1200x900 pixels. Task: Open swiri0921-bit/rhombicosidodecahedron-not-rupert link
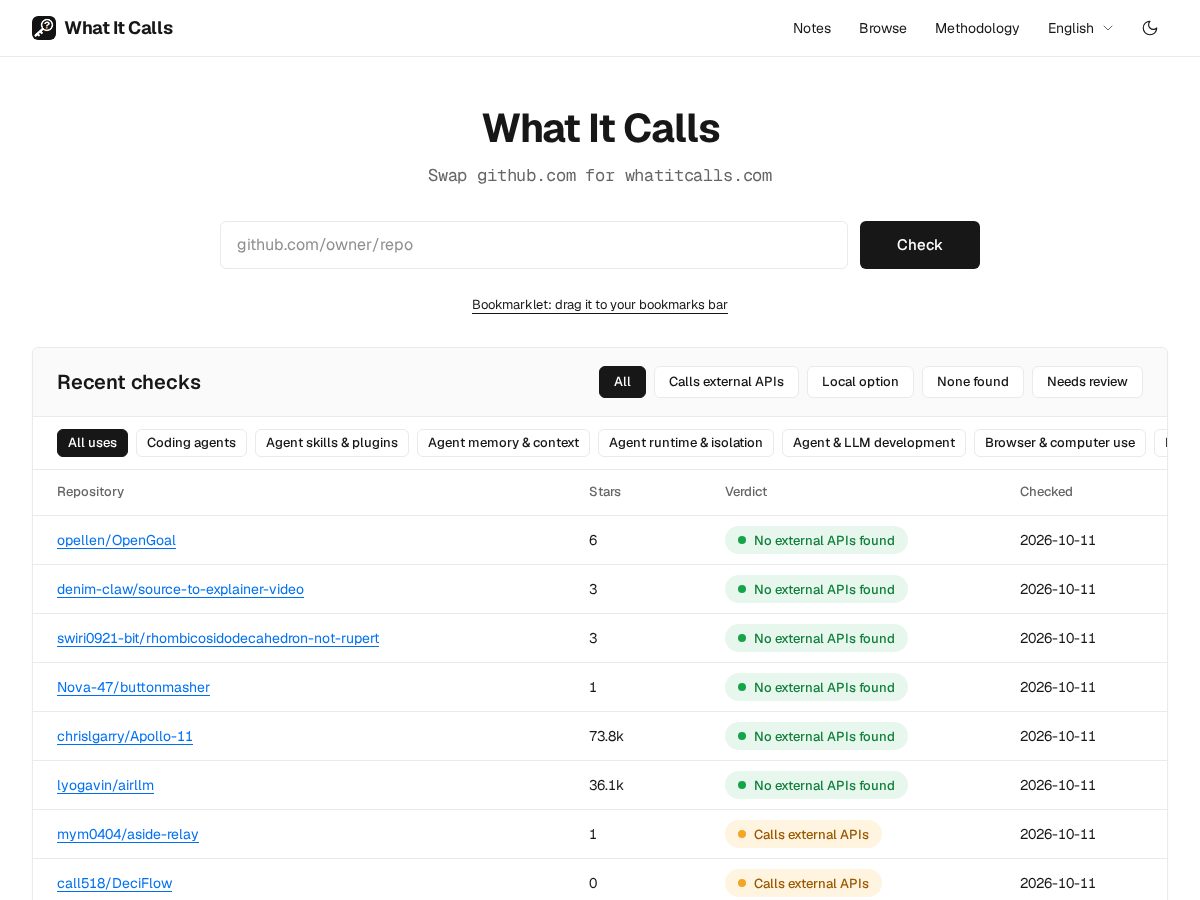(218, 638)
